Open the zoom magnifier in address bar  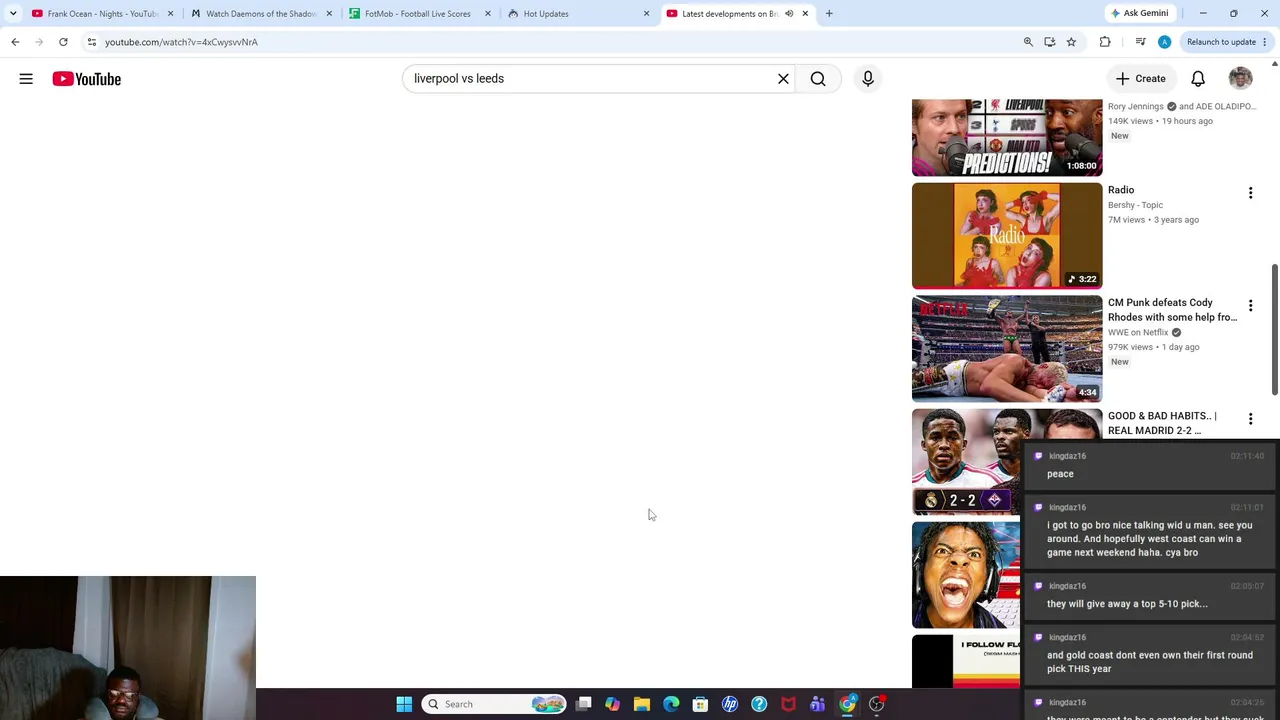[x=1028, y=42]
